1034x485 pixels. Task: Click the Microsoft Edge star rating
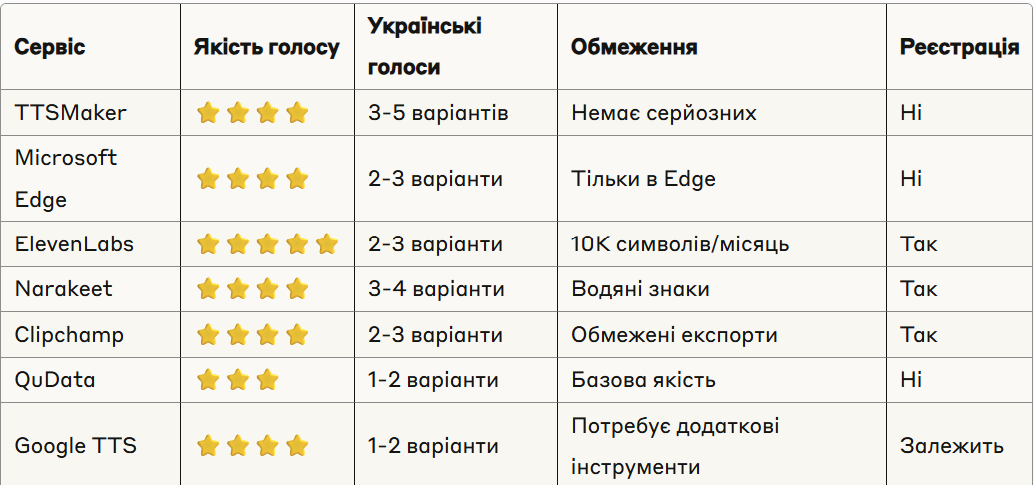click(253, 179)
